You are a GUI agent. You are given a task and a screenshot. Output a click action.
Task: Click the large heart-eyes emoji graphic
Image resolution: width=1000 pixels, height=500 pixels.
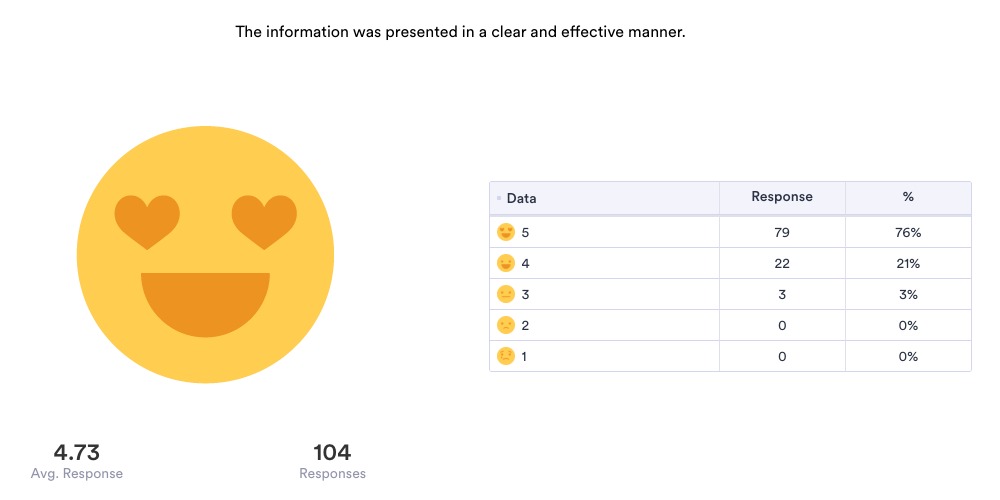coord(205,254)
